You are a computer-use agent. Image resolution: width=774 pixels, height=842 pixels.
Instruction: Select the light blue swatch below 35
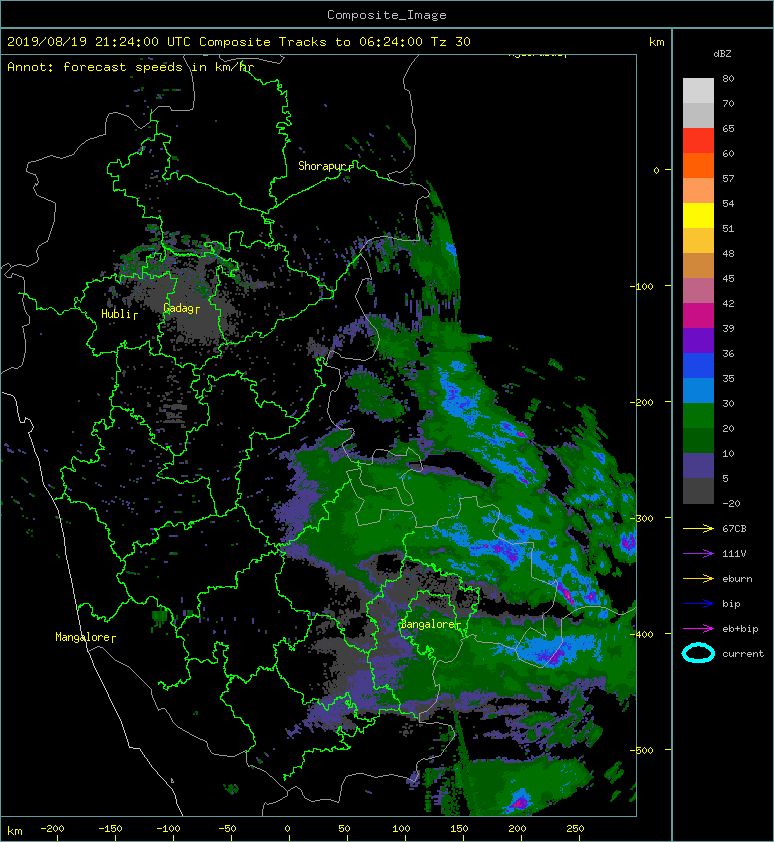pyautogui.click(x=698, y=391)
